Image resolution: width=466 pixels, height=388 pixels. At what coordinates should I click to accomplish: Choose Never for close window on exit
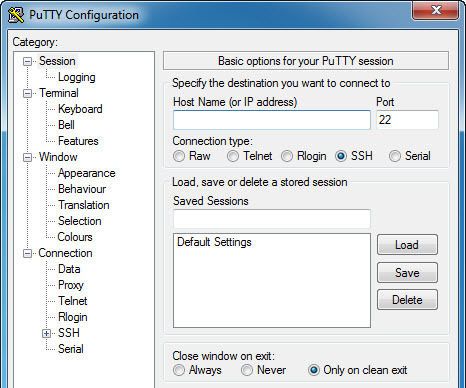pyautogui.click(x=247, y=370)
